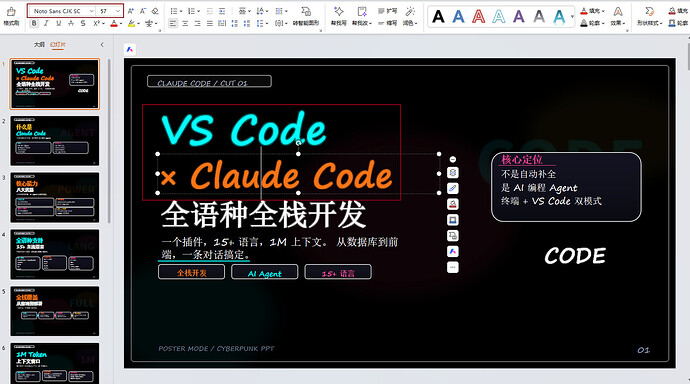Apply the solid blue WordArt style
This screenshot has width=690, height=384.
(459, 17)
